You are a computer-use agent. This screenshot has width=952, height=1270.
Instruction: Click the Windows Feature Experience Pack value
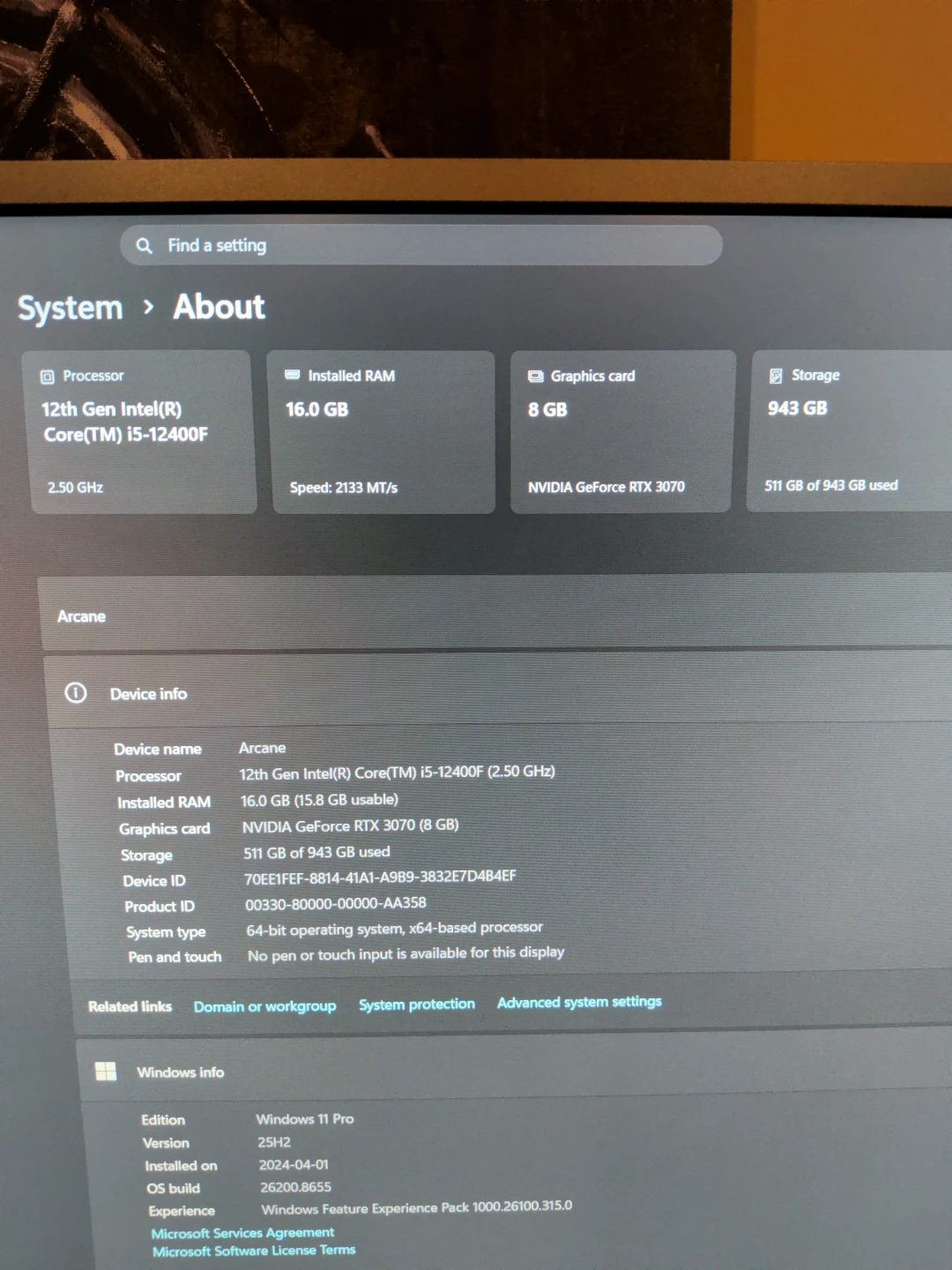417,1207
